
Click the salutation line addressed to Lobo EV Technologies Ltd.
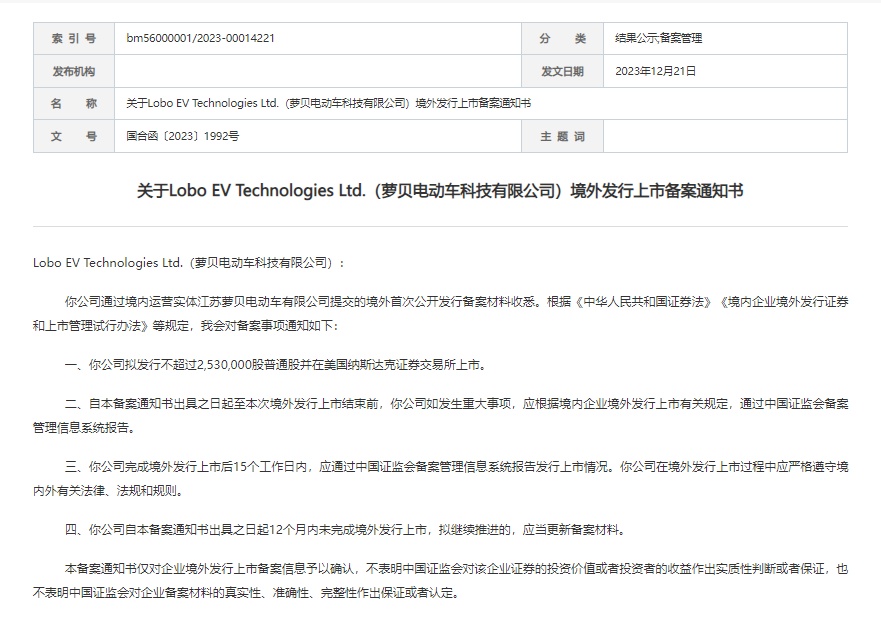tap(189, 263)
